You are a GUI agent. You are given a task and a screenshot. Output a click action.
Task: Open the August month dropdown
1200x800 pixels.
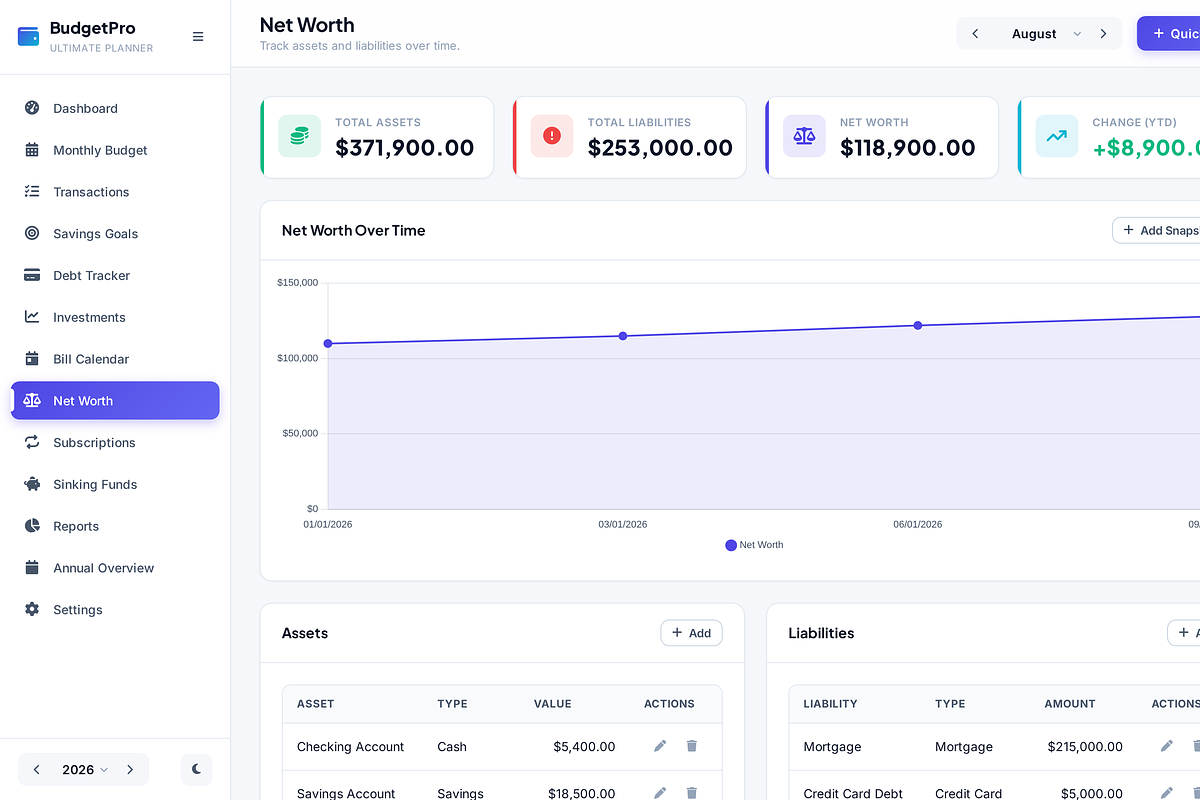[1046, 34]
